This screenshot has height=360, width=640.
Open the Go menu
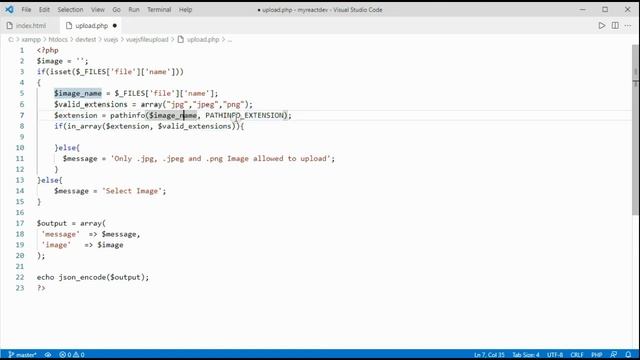(116, 9)
